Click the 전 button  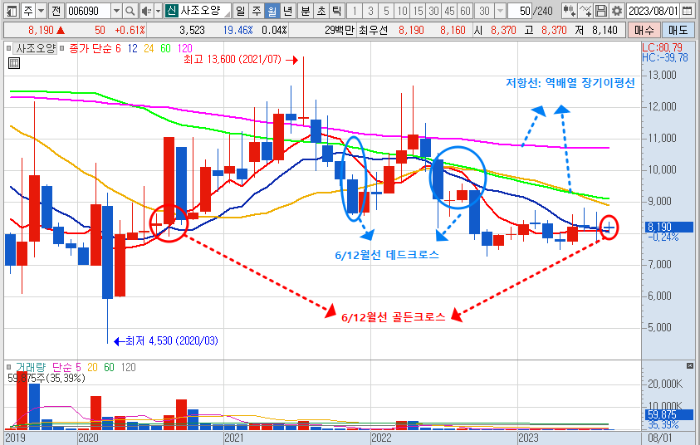coord(56,10)
